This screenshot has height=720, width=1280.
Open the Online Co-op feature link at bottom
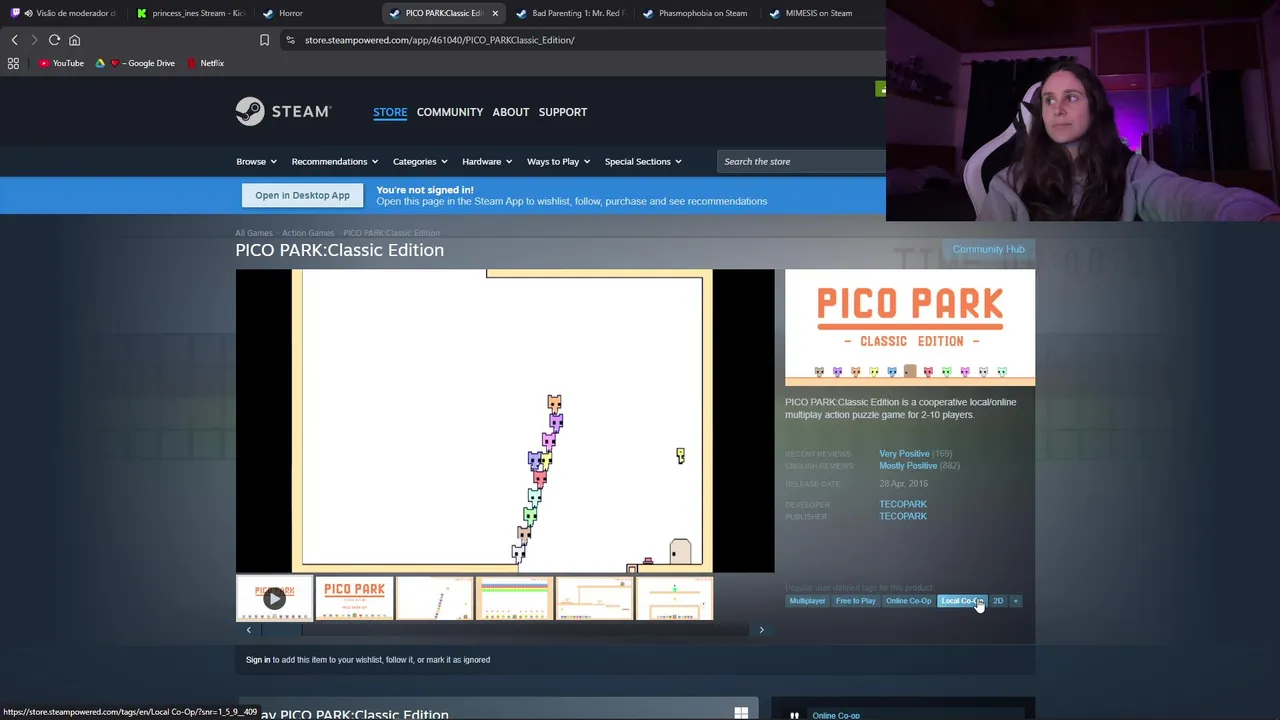pos(836,715)
